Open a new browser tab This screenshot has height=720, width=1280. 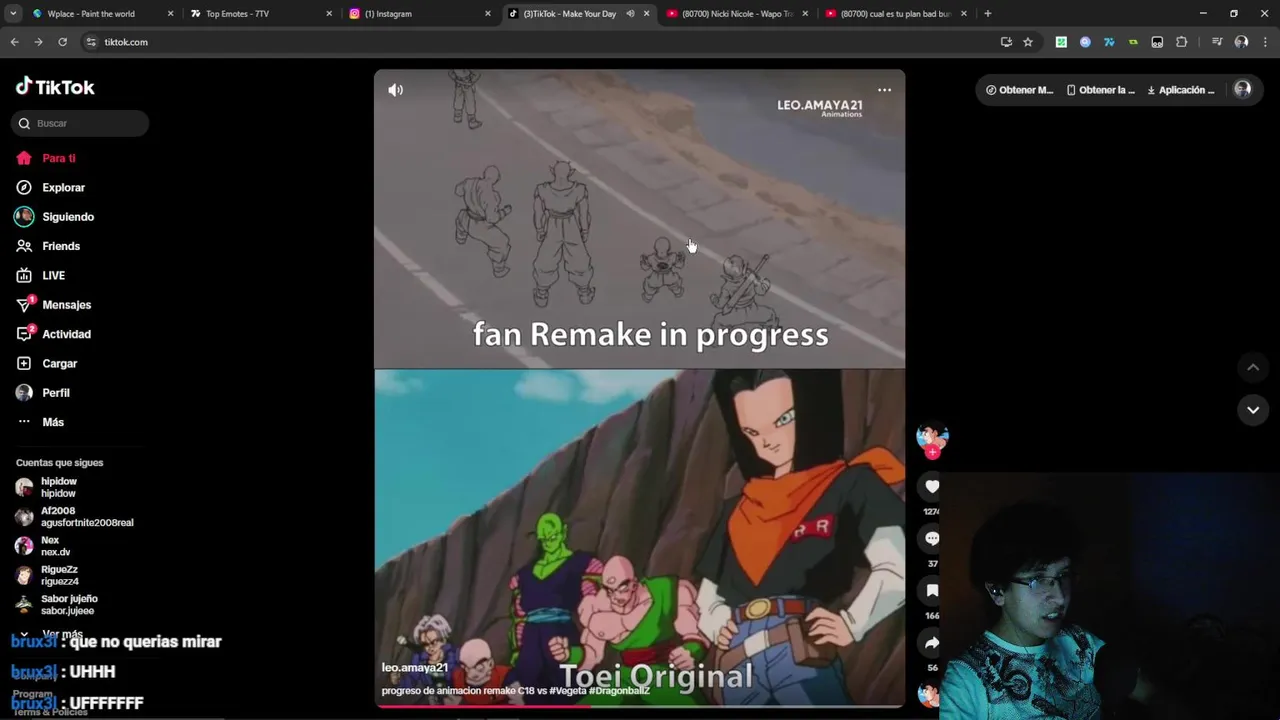point(987,14)
